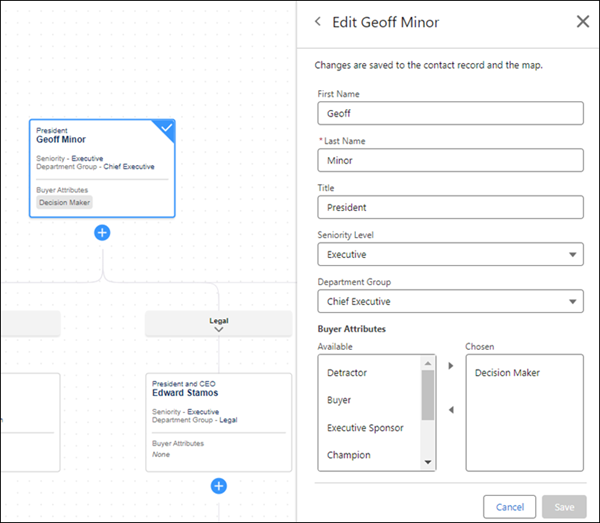This screenshot has width=600, height=523.
Task: Click the plus icon below Geoff Minor card
Action: [x=102, y=232]
